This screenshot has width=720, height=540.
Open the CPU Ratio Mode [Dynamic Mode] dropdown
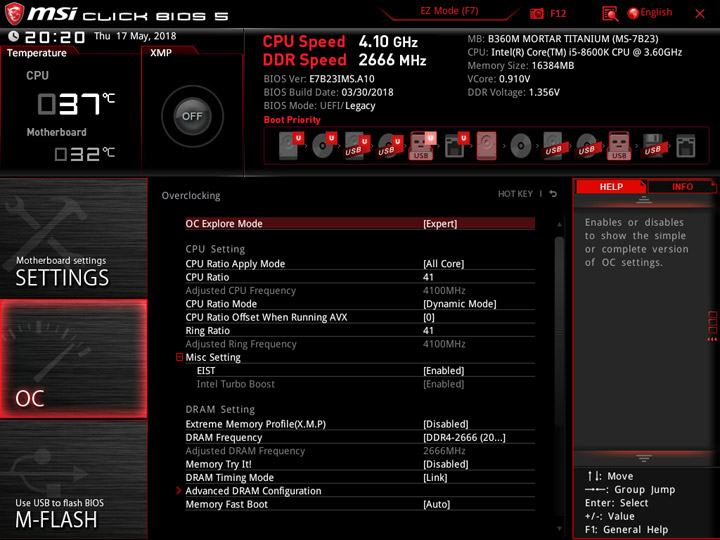tap(460, 304)
